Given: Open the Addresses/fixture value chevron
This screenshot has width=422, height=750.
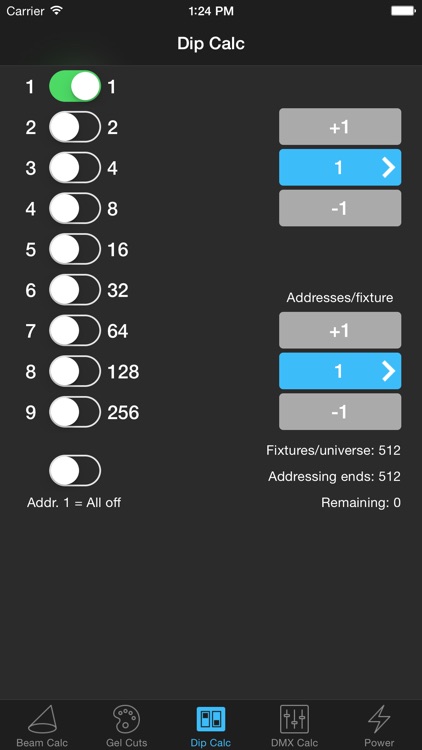Looking at the screenshot, I should [389, 371].
